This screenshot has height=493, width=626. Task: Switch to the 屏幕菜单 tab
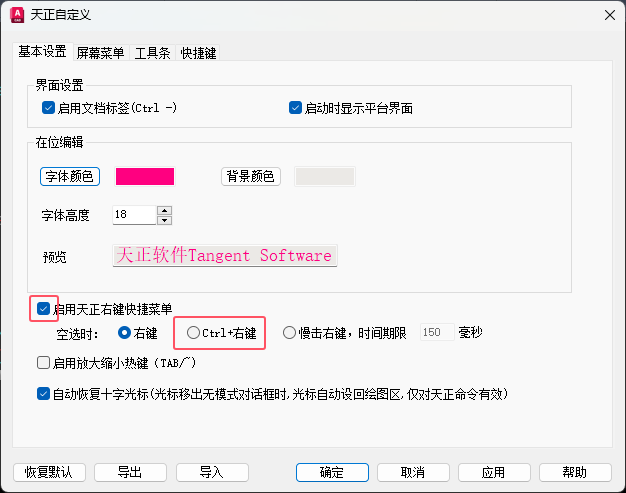[101, 52]
